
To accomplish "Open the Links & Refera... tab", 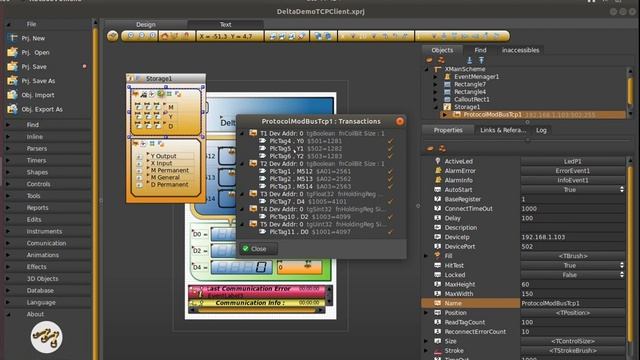I will coord(503,130).
